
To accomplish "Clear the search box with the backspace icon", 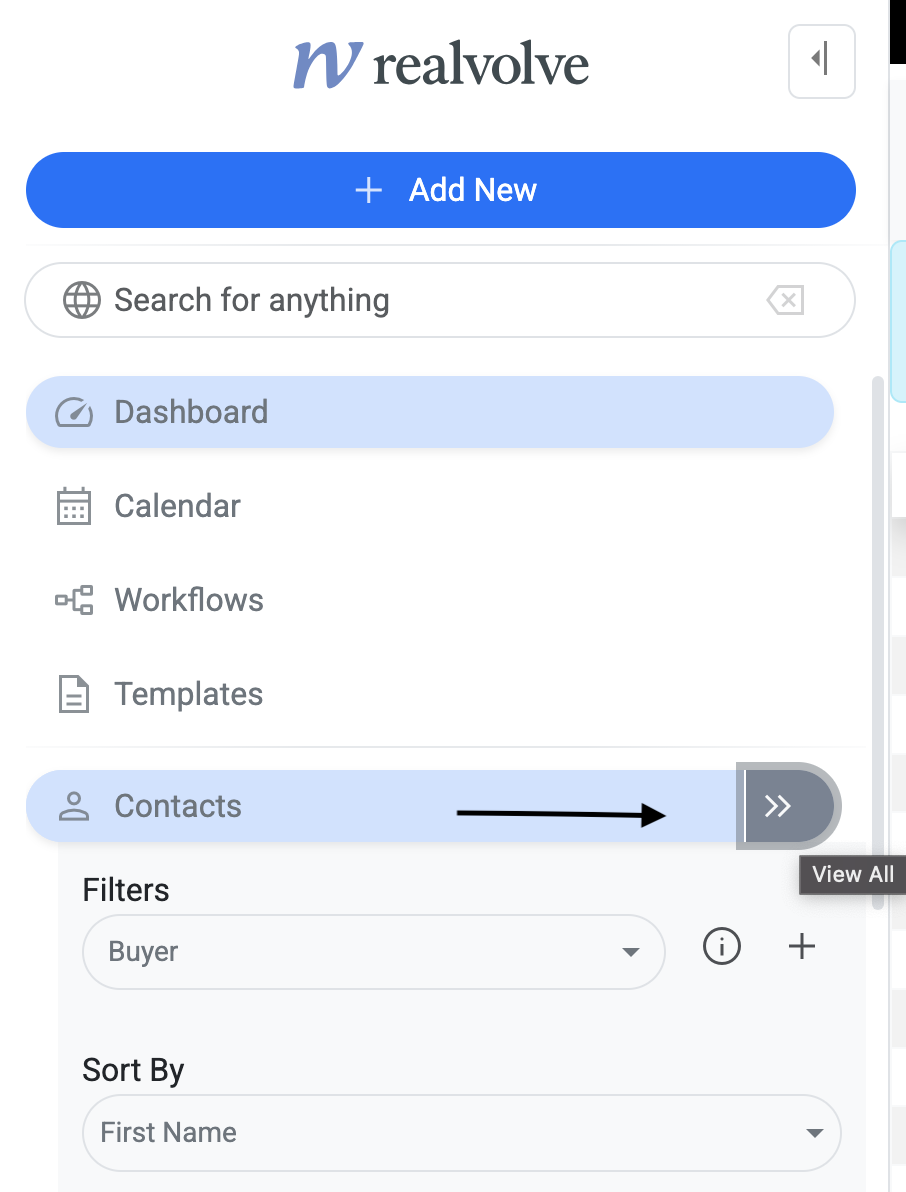I will click(785, 300).
